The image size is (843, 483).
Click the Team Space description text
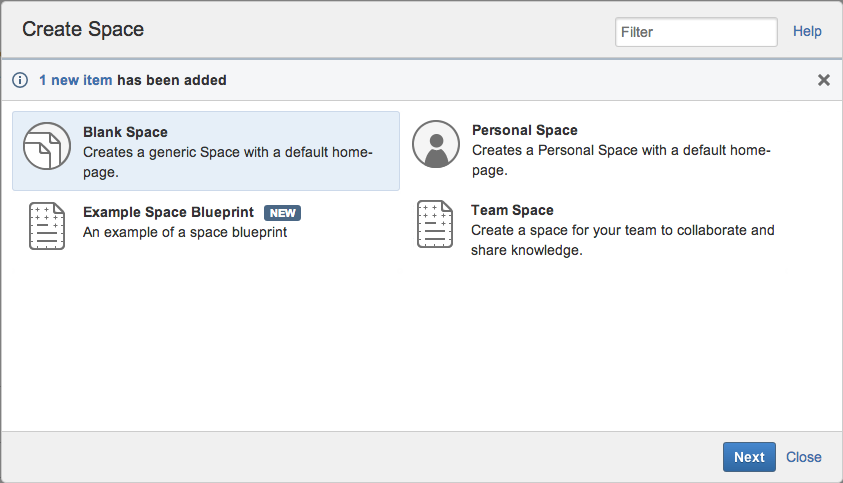coord(622,240)
